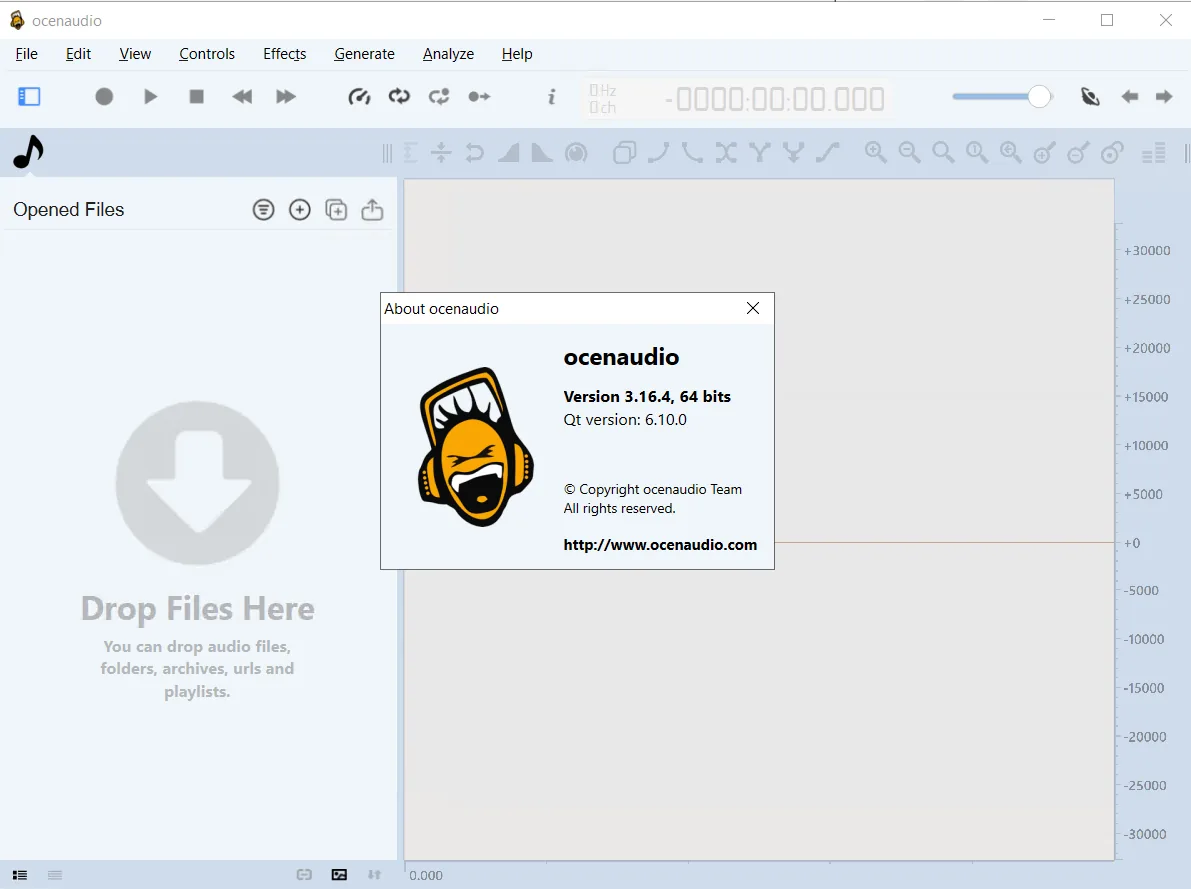The width and height of the screenshot is (1191, 889).
Task: Click the gain knob icon
Action: point(577,153)
